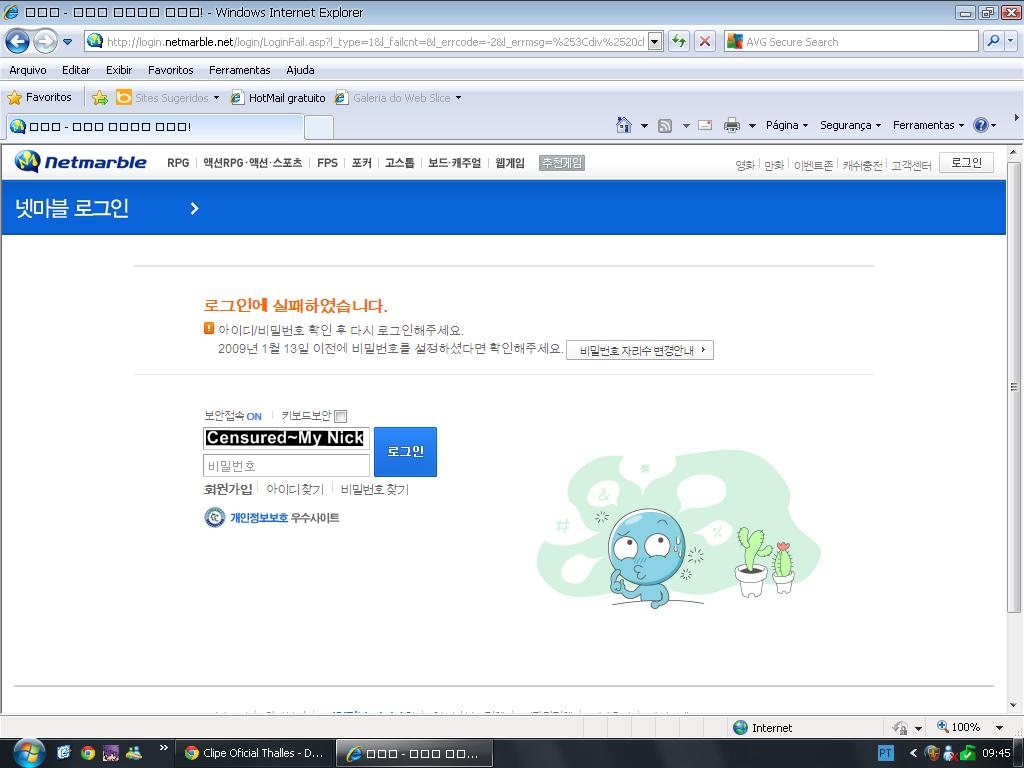
Task: Click the 비밀번호 자리수 변경안내 button
Action: [640, 350]
